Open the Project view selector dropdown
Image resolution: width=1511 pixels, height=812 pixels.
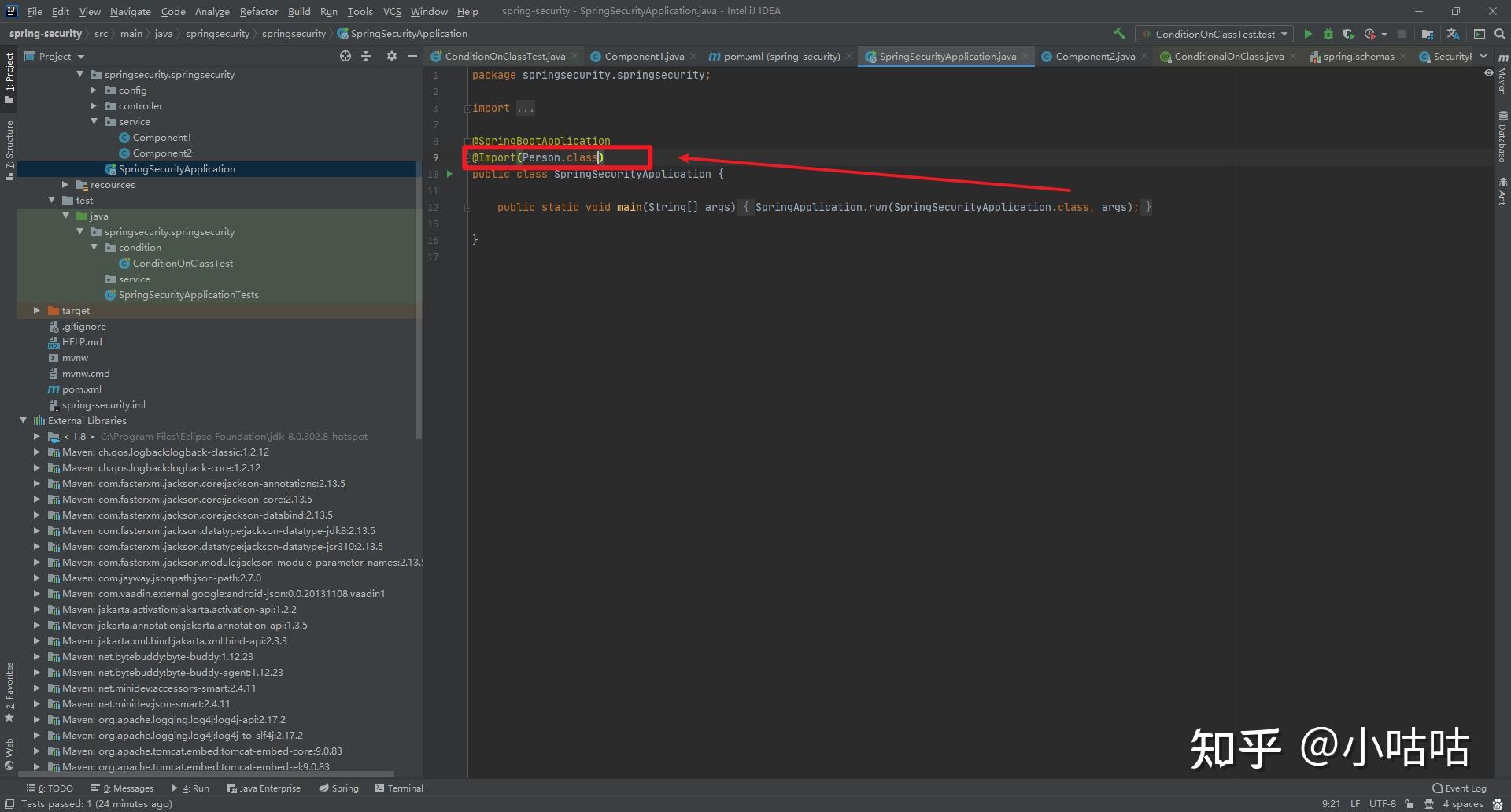pyautogui.click(x=54, y=56)
